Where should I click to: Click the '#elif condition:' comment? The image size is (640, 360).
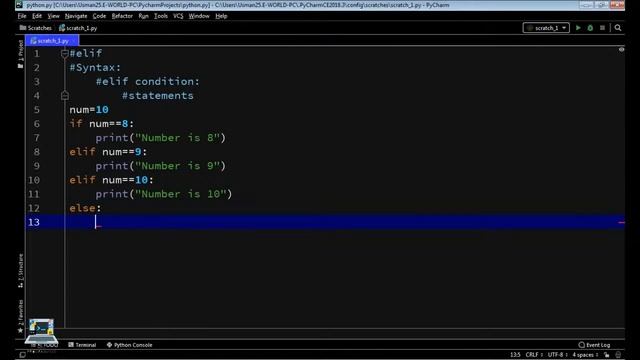148,81
